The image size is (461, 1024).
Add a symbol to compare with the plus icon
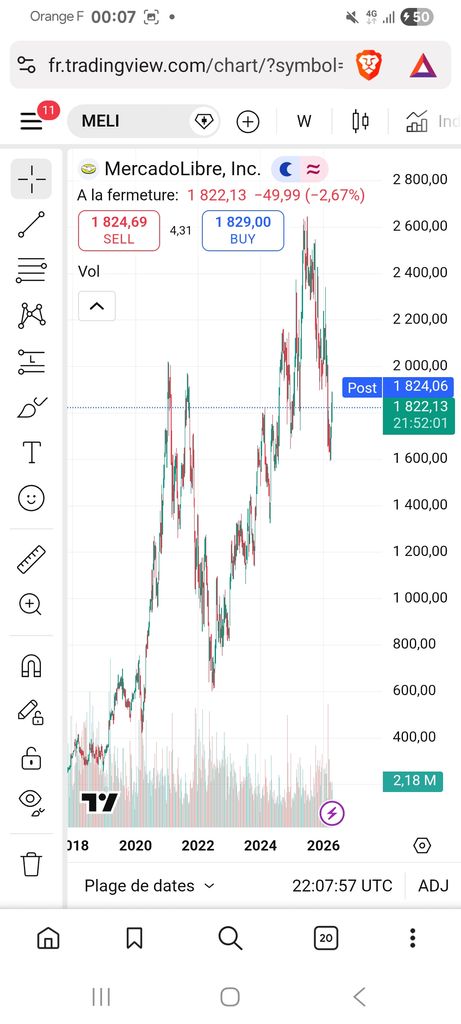point(248,121)
